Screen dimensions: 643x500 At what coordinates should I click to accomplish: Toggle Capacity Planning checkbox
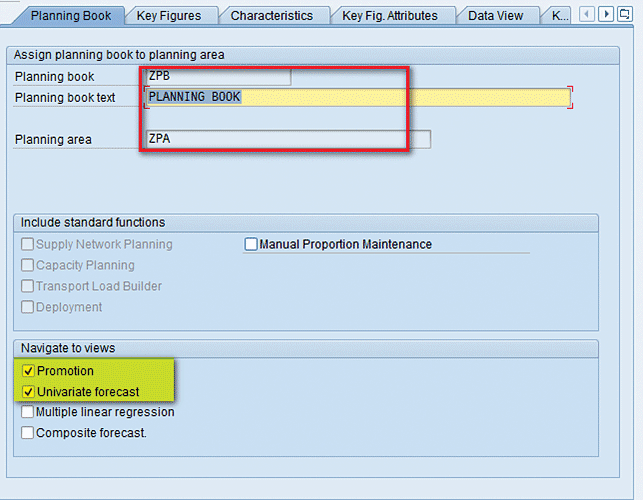point(27,265)
